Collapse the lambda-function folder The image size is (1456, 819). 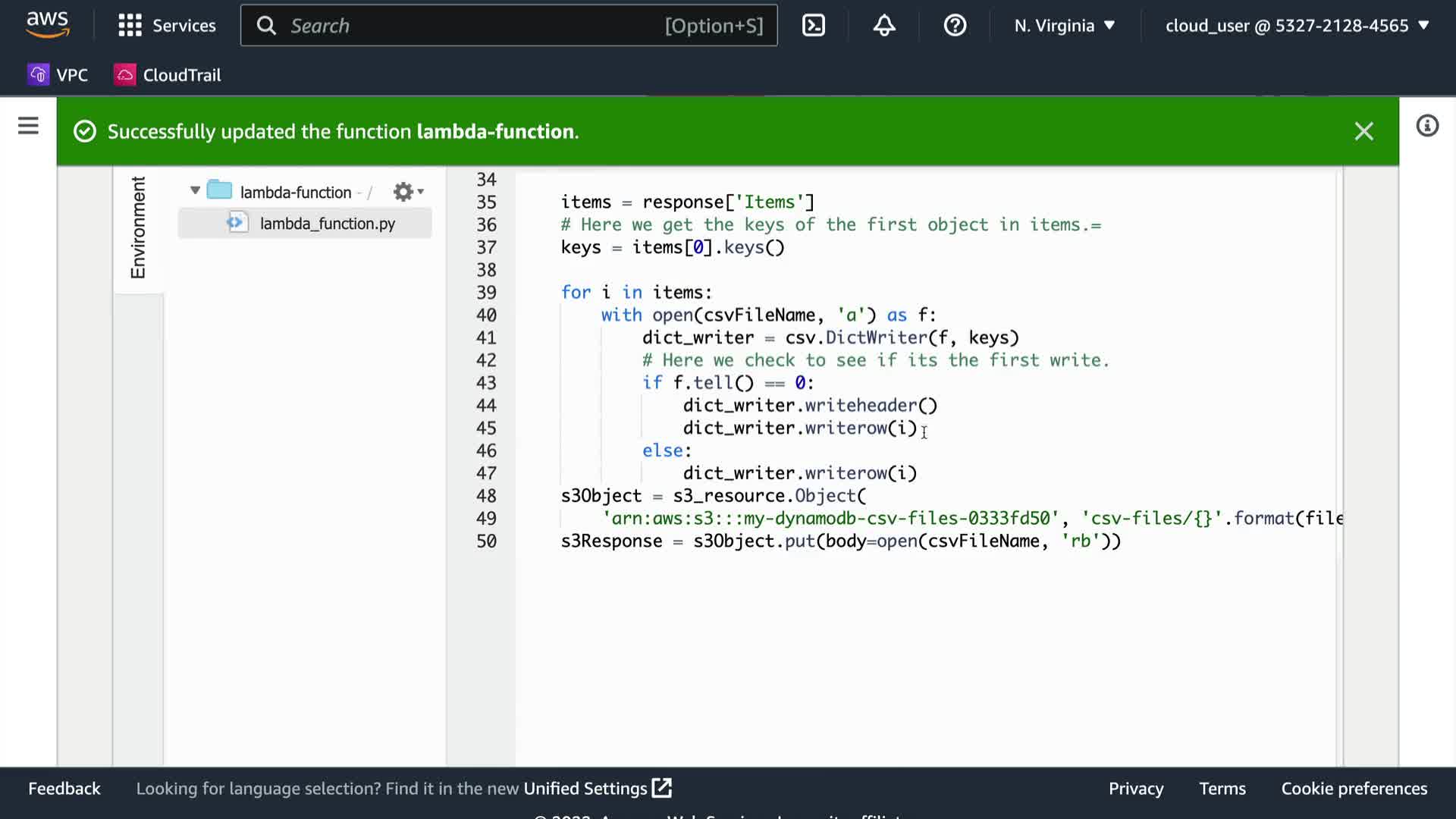coord(195,191)
